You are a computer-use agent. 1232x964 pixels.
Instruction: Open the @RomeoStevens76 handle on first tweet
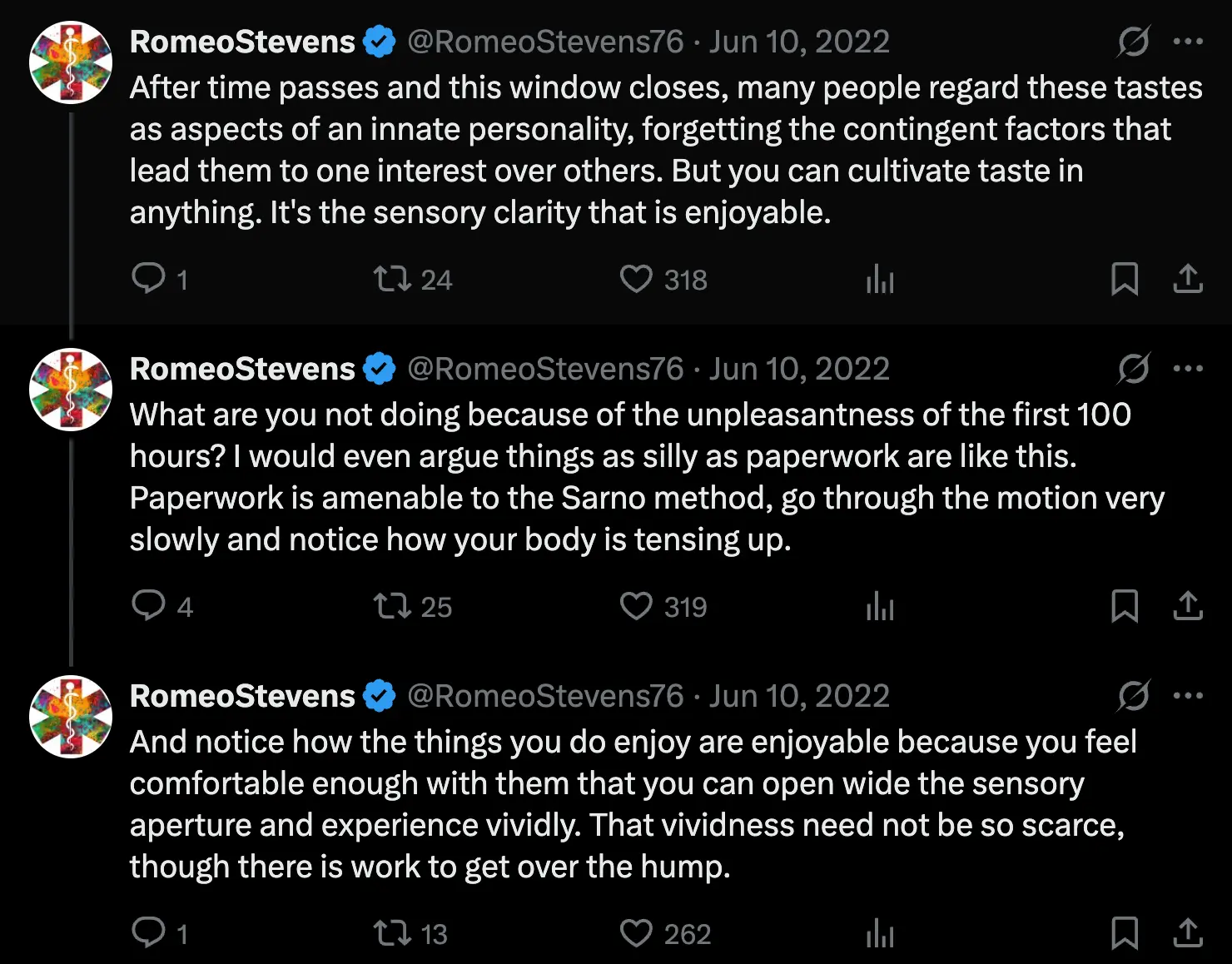point(545,42)
